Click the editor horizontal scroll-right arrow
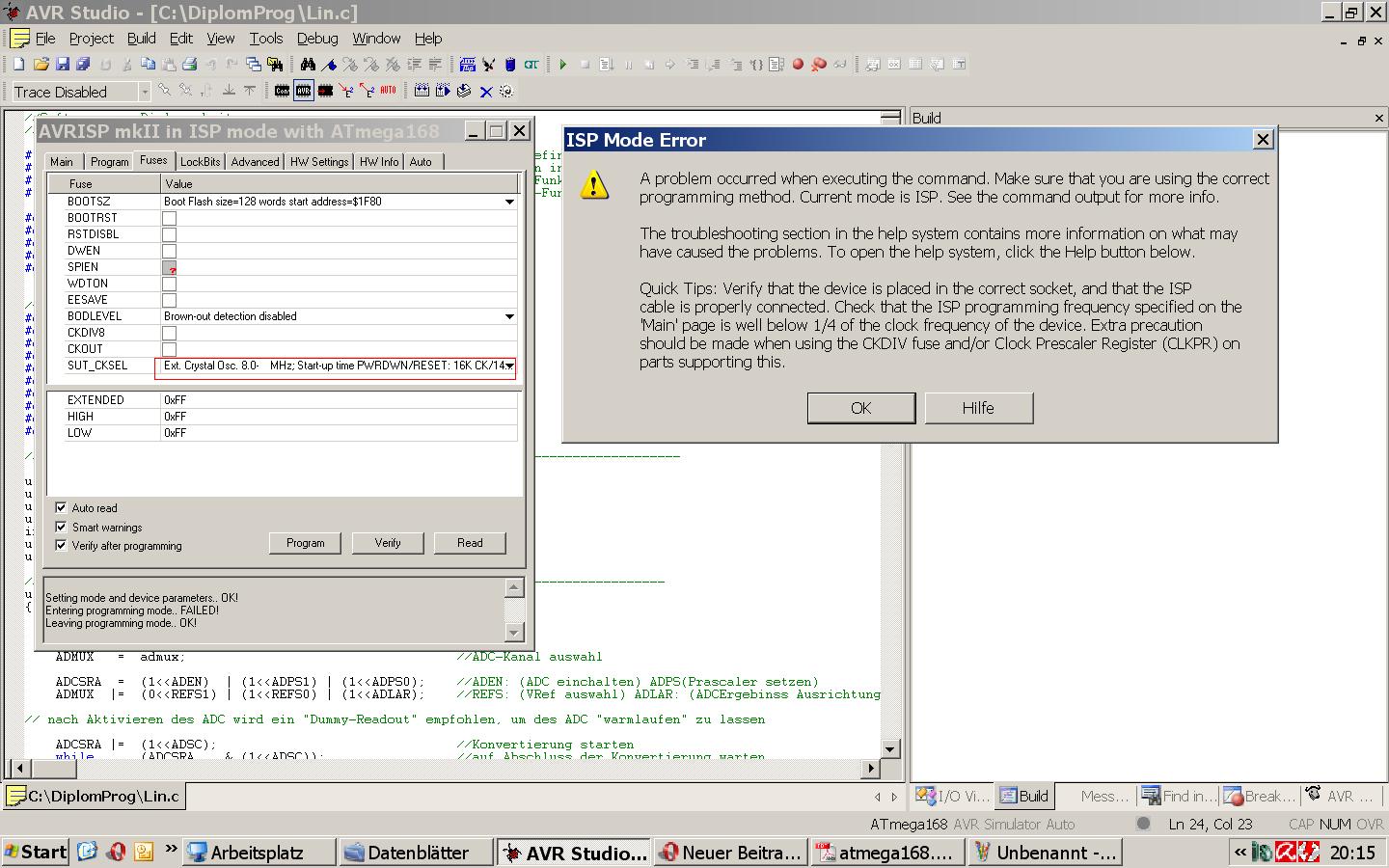This screenshot has height=868, width=1389. (870, 769)
